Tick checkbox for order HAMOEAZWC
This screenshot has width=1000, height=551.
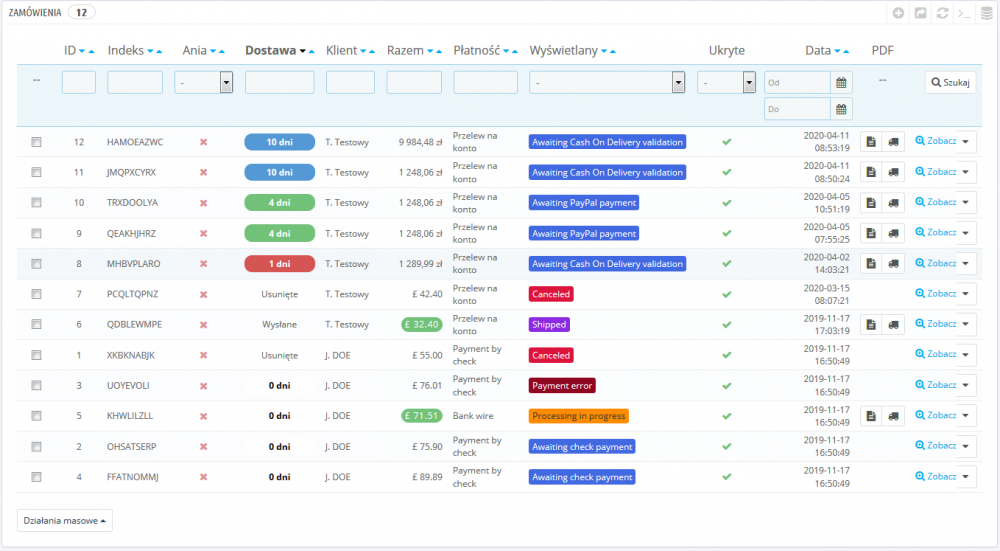click(x=36, y=142)
